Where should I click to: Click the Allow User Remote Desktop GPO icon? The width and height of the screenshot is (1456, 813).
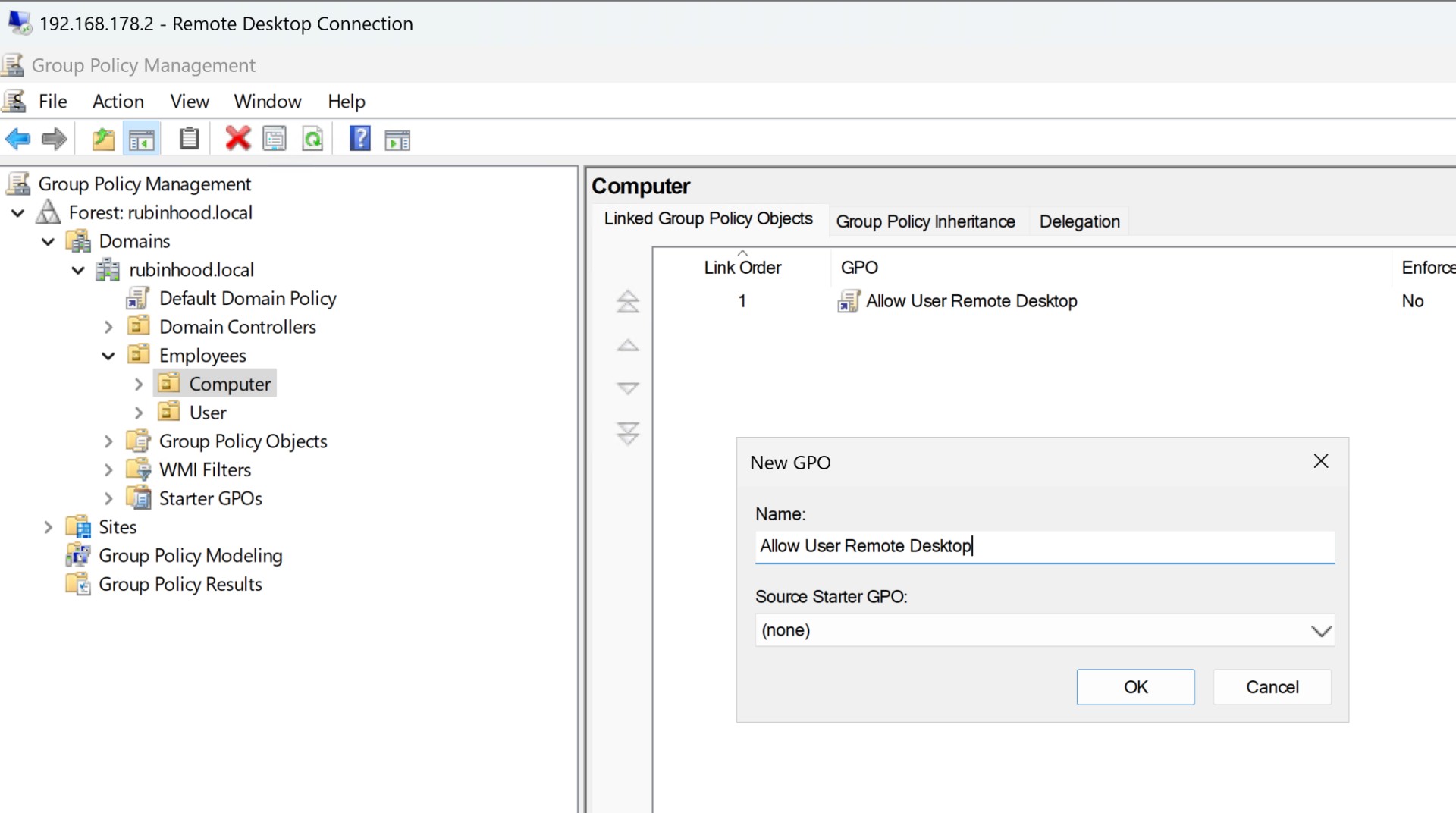tap(848, 301)
